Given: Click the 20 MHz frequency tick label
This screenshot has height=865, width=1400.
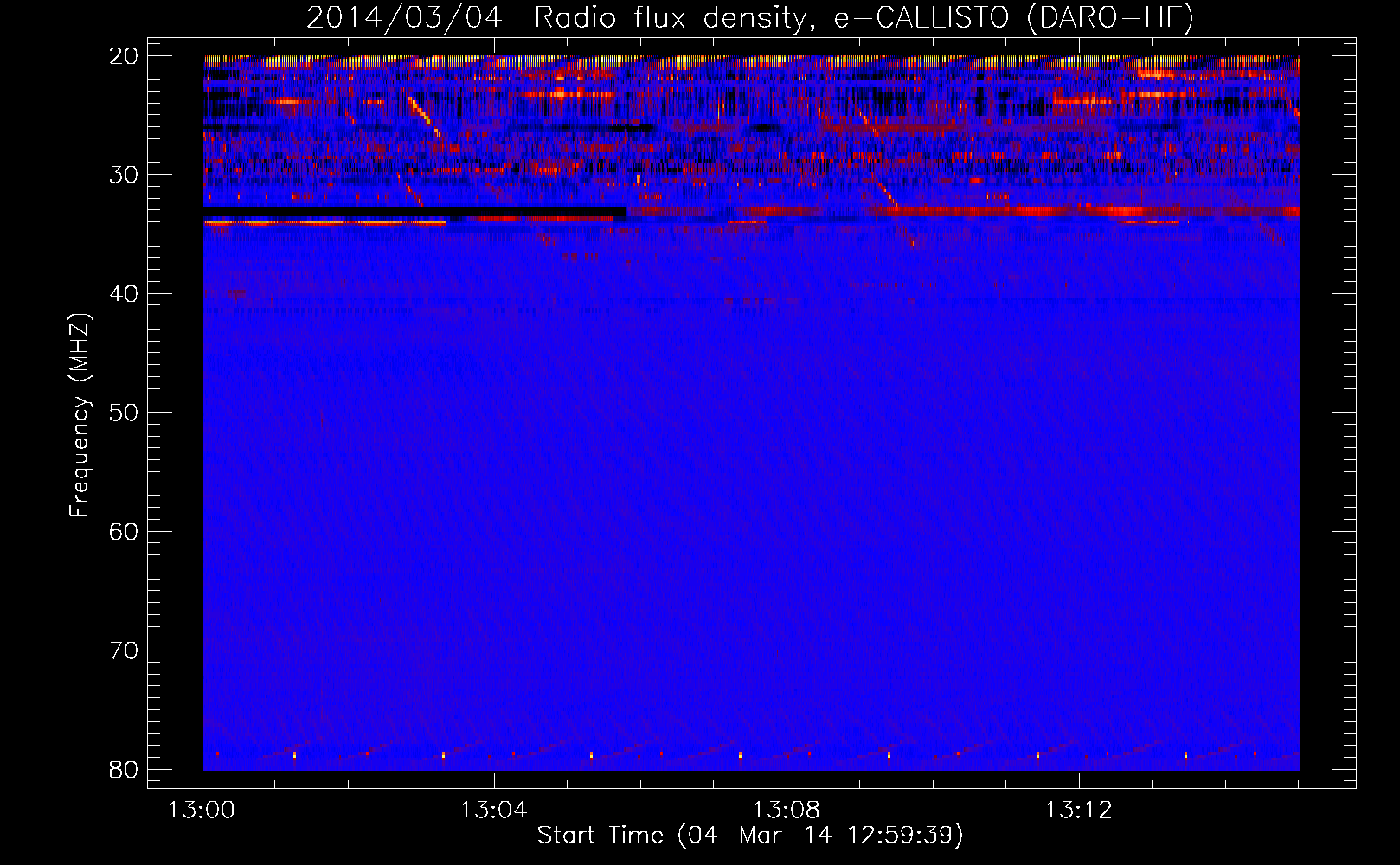Looking at the screenshot, I should [x=124, y=56].
